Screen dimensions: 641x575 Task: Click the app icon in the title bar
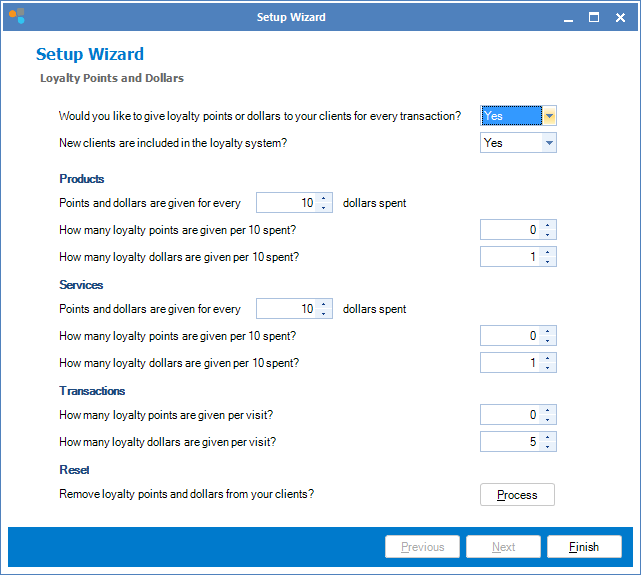16,16
